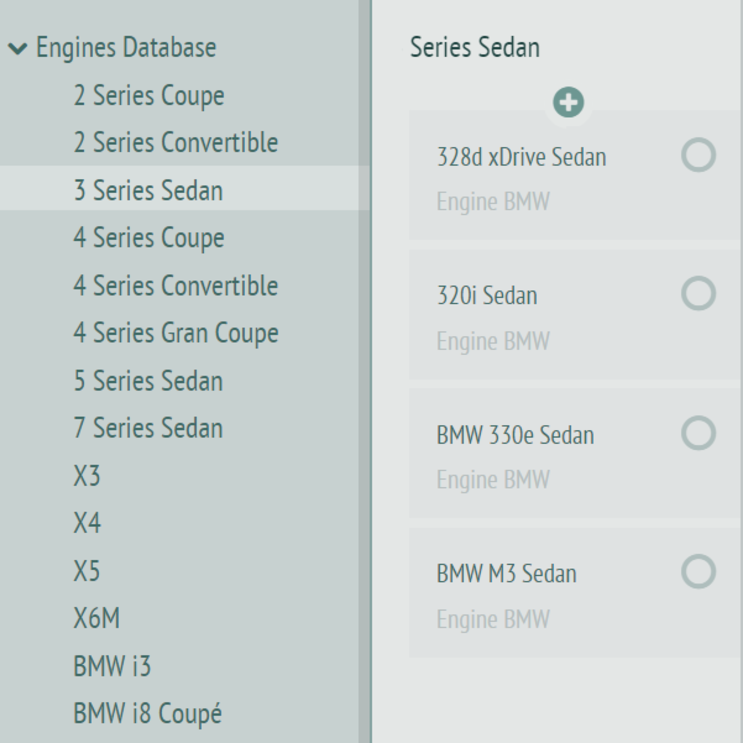Open the BMW M3 Sedan card
Screen dimensions: 743x743
[506, 574]
